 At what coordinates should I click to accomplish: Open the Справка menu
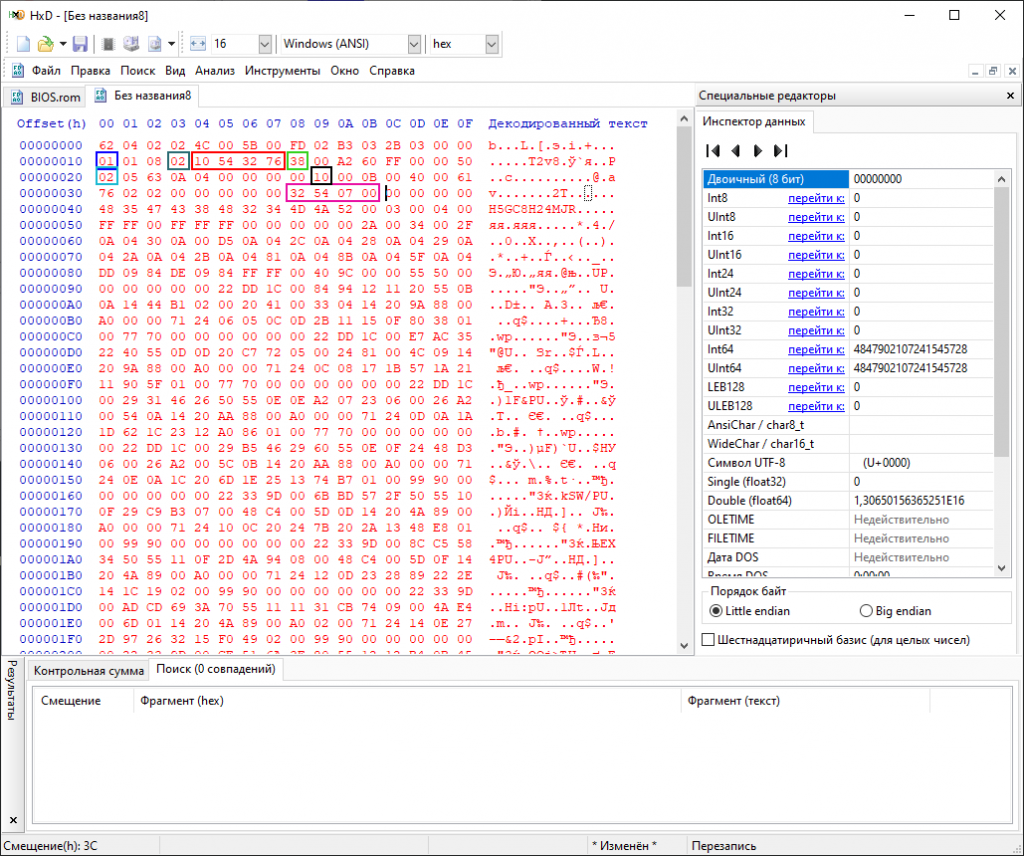point(392,71)
